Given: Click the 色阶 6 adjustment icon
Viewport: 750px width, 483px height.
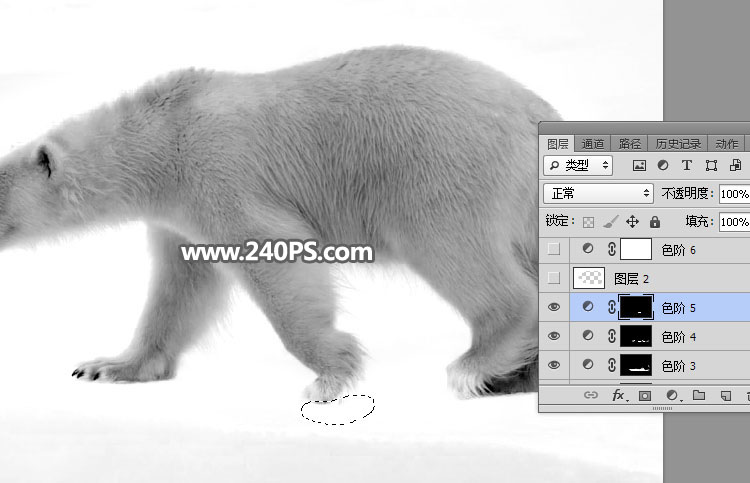Looking at the screenshot, I should [x=588, y=248].
